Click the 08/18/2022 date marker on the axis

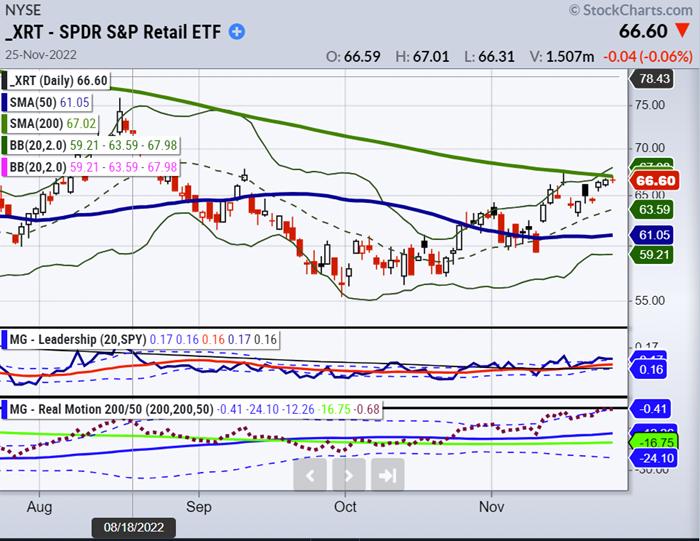[x=134, y=525]
